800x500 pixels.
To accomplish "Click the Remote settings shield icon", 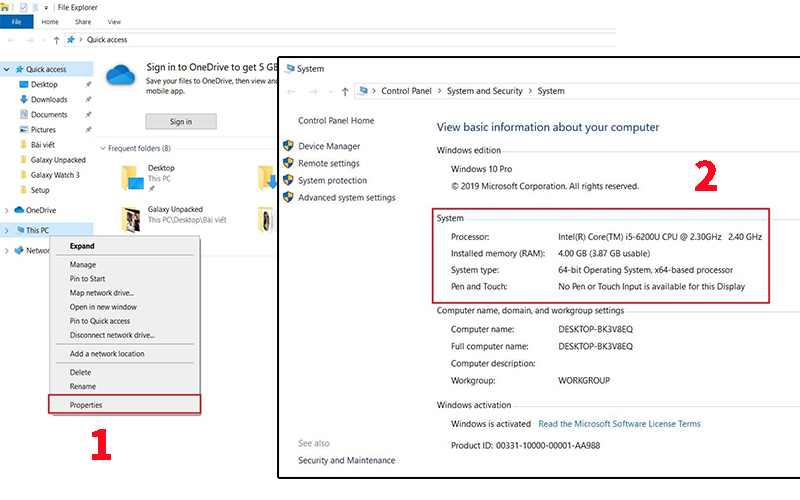I will [x=288, y=163].
